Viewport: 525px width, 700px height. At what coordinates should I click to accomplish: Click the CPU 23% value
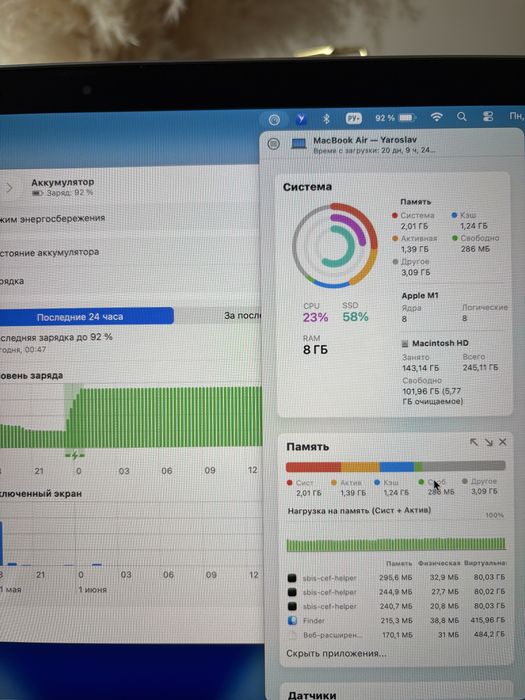coord(315,317)
